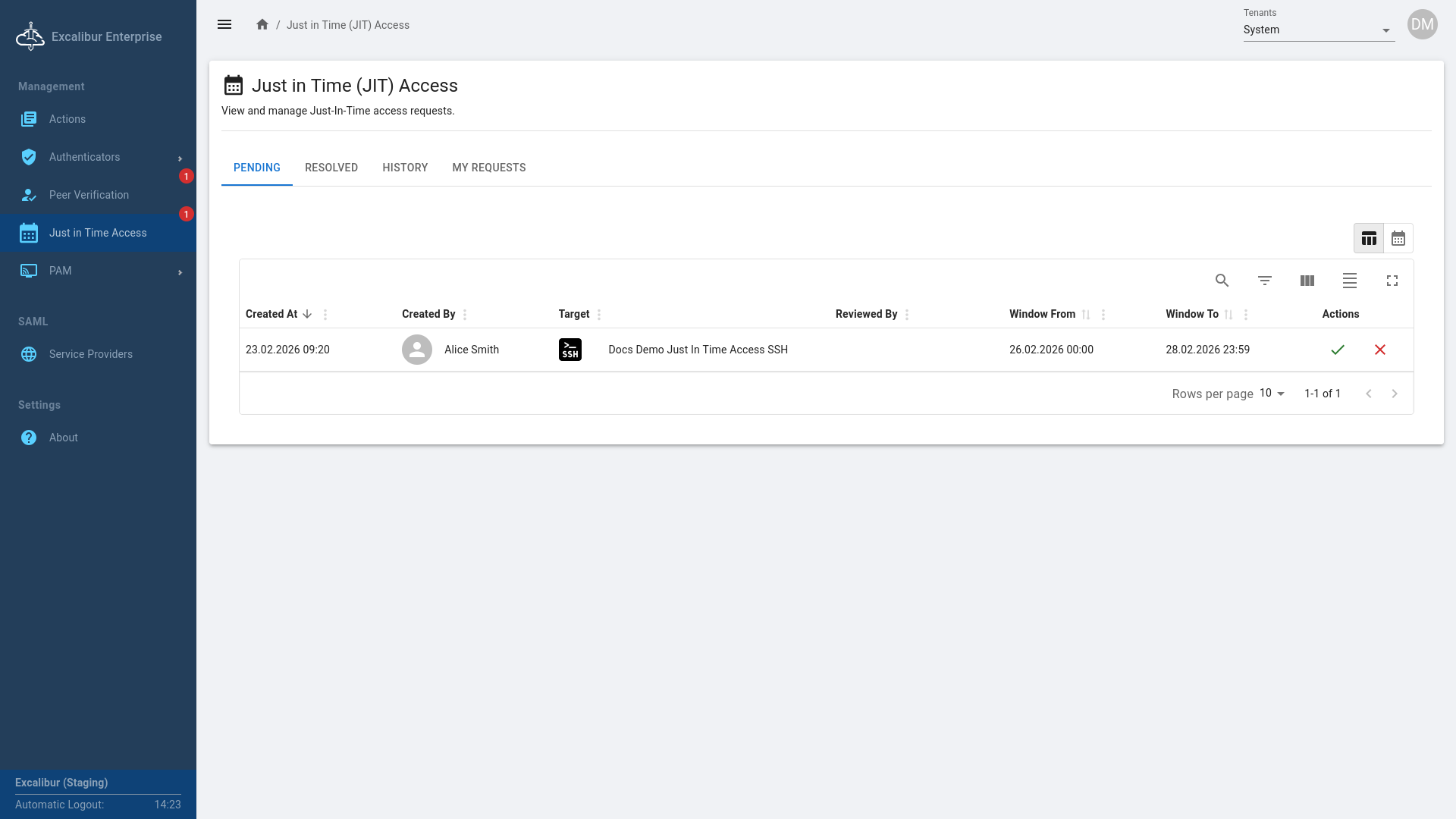This screenshot has height=819, width=1456.
Task: Open the table search magnifier icon
Action: 1222,281
